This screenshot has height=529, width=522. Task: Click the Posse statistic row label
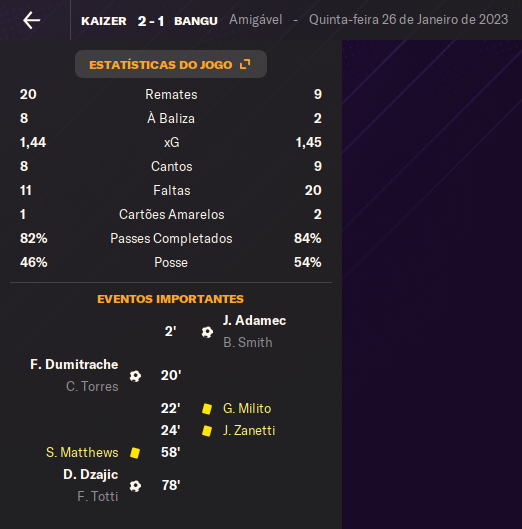coord(171,262)
